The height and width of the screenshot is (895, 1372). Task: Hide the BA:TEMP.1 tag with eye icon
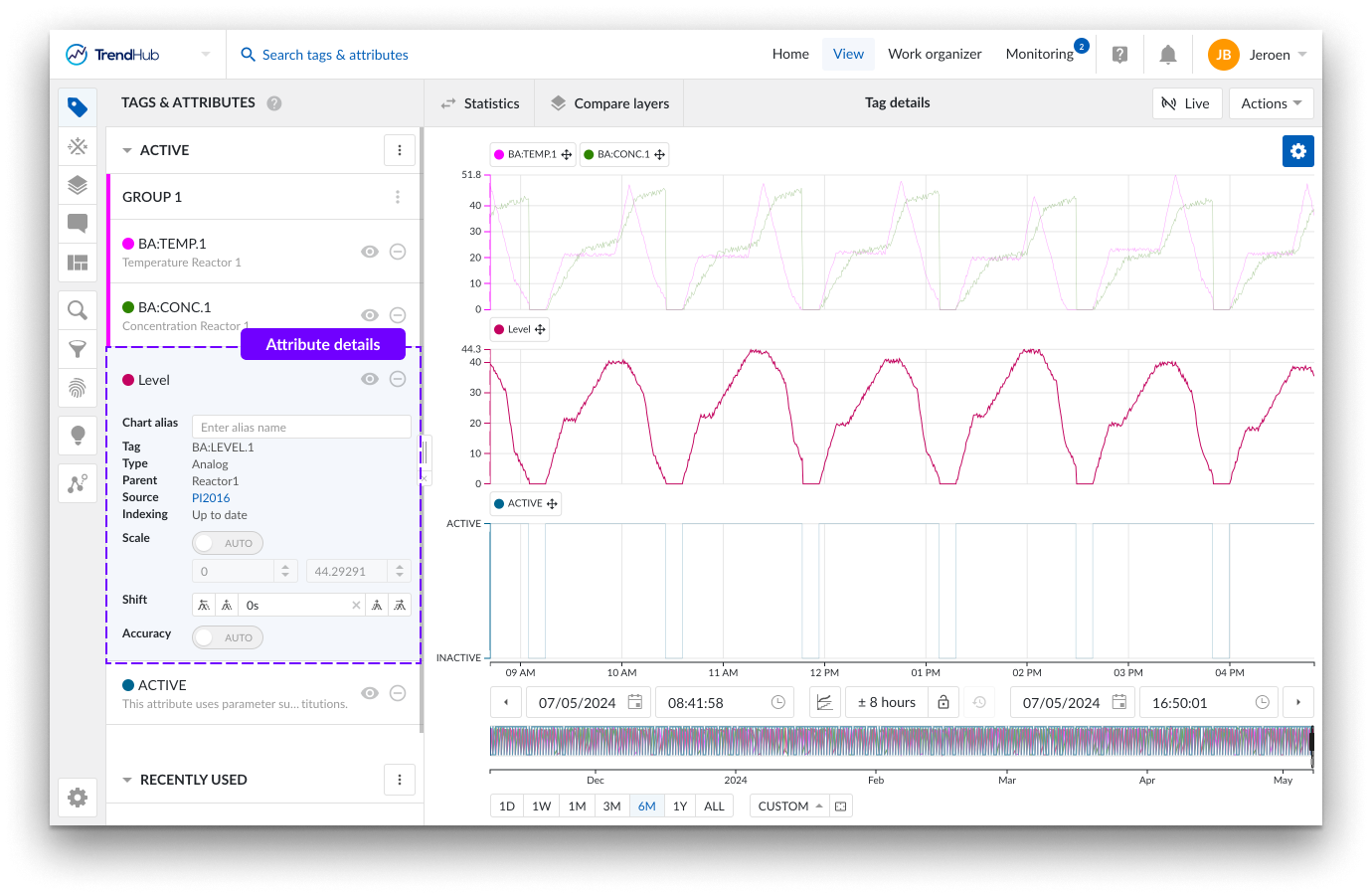pyautogui.click(x=370, y=252)
